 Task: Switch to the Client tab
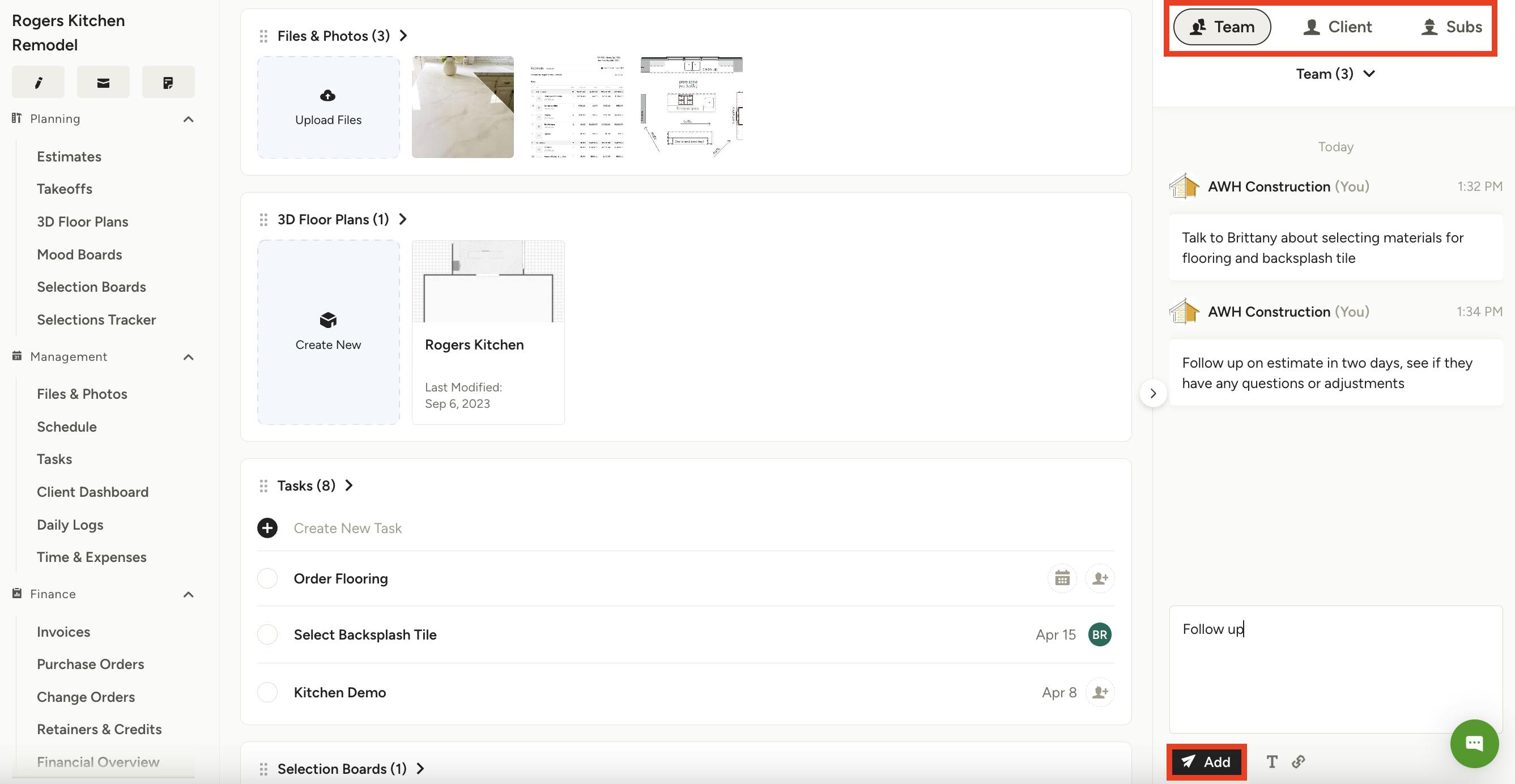coord(1338,27)
